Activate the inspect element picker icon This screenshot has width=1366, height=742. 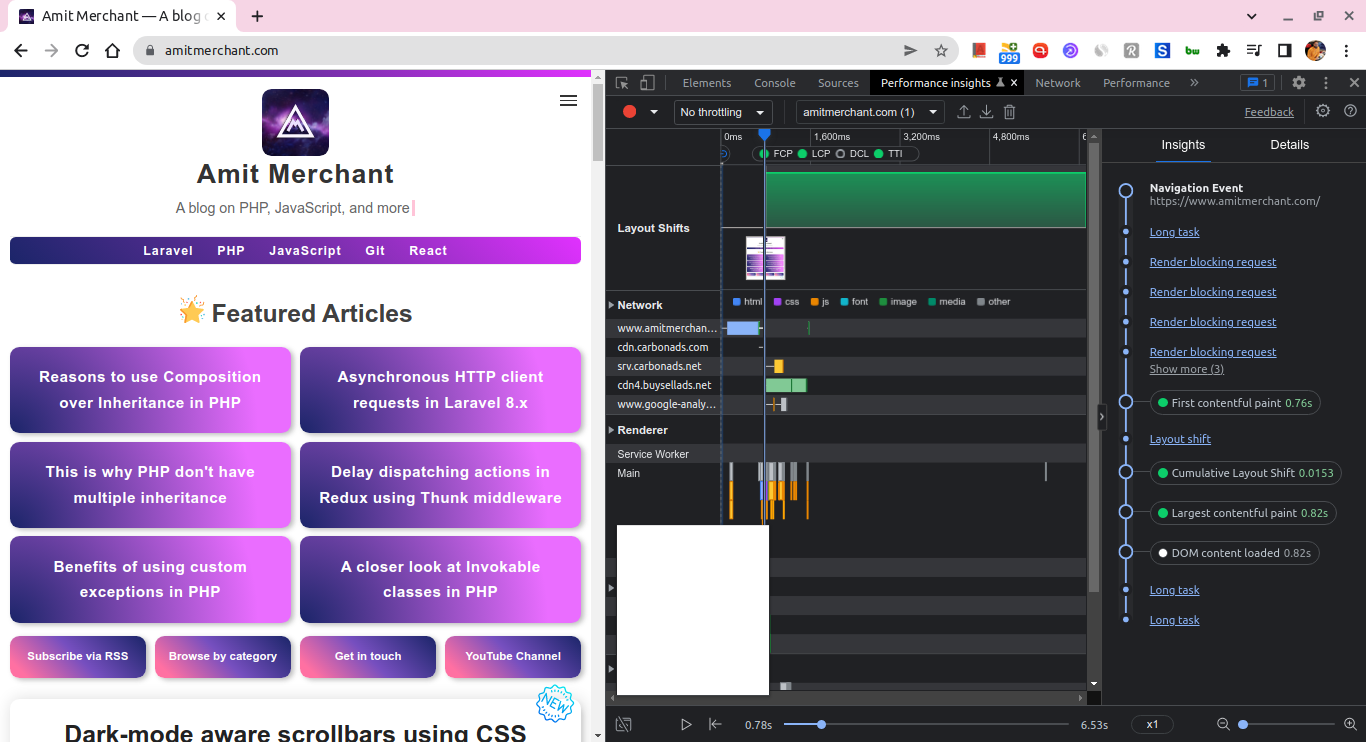click(x=622, y=83)
